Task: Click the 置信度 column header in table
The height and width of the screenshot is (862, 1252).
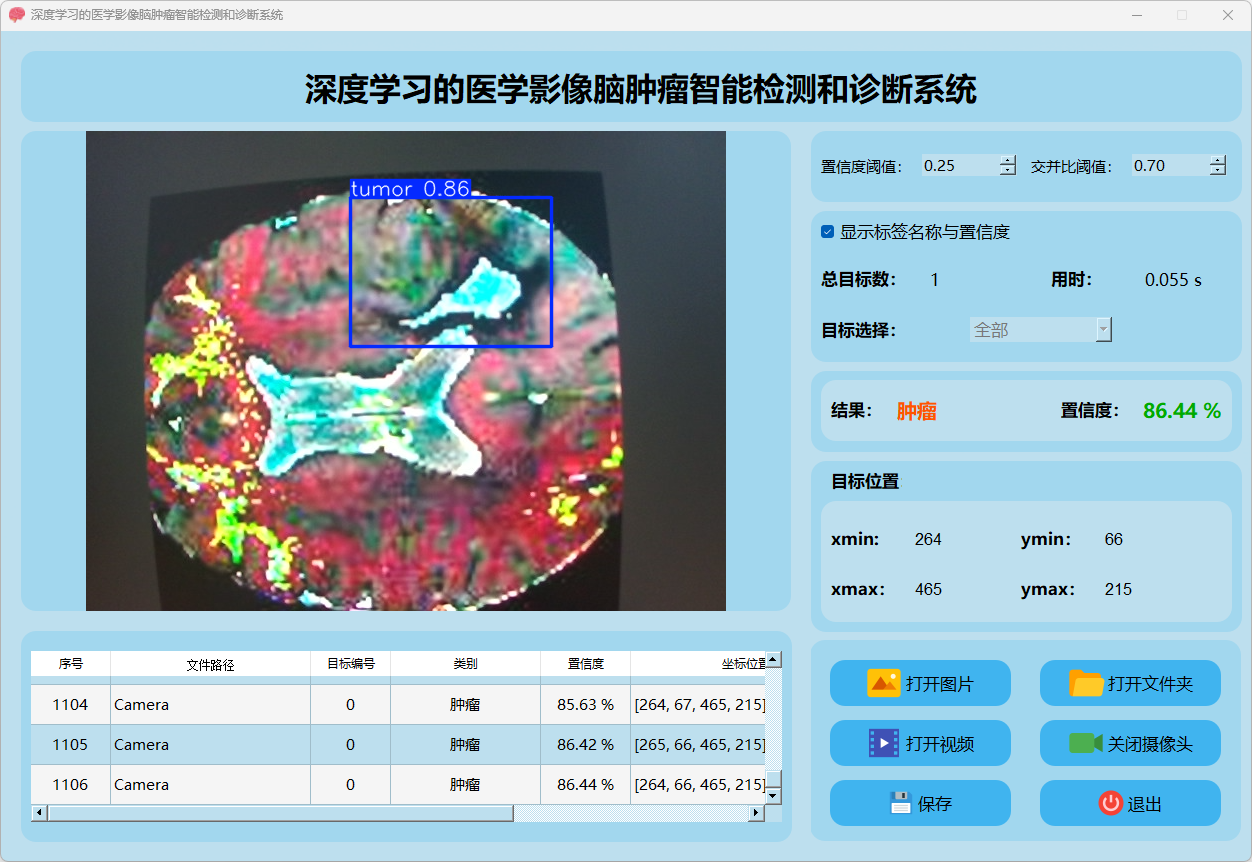Action: pos(585,664)
